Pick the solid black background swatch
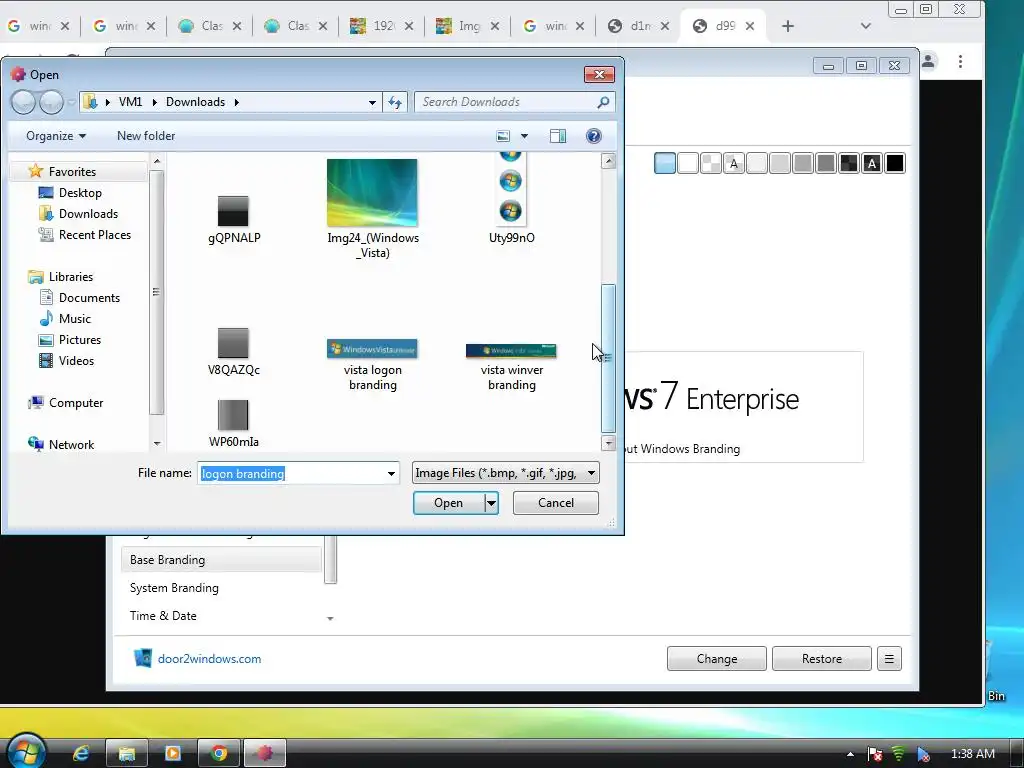The image size is (1024, 768). pos(895,163)
